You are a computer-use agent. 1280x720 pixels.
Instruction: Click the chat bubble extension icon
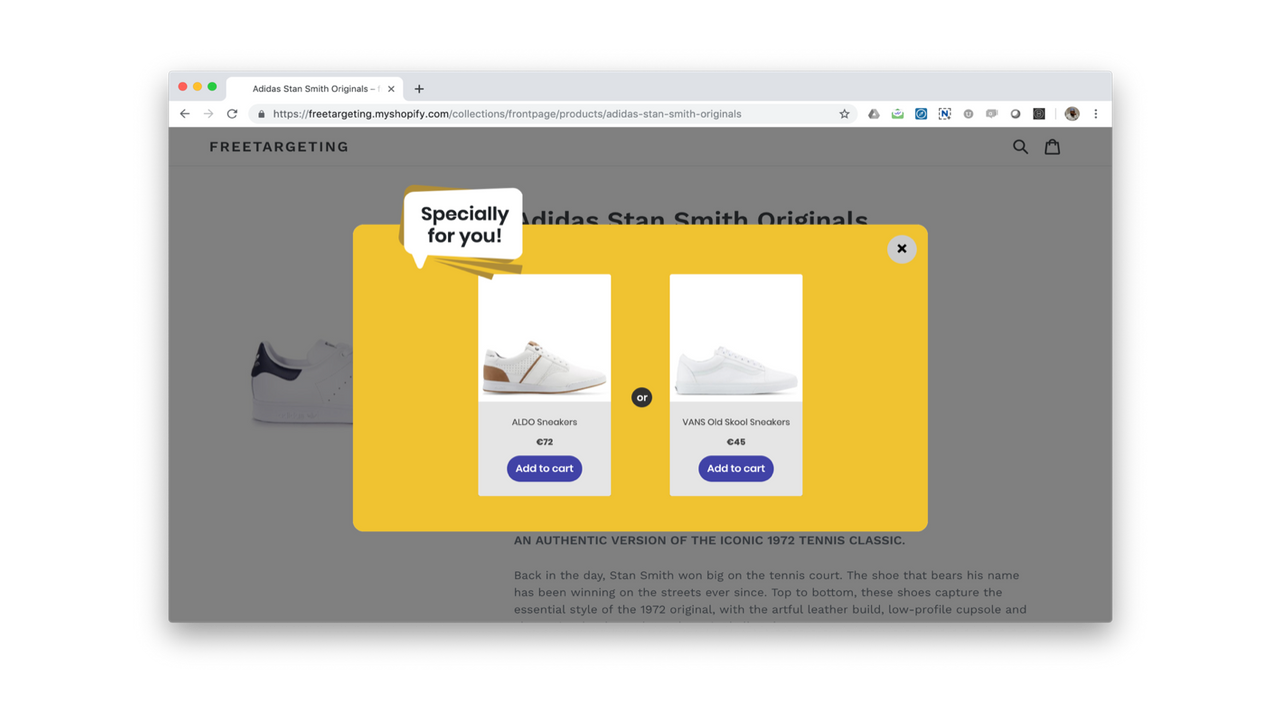(991, 113)
